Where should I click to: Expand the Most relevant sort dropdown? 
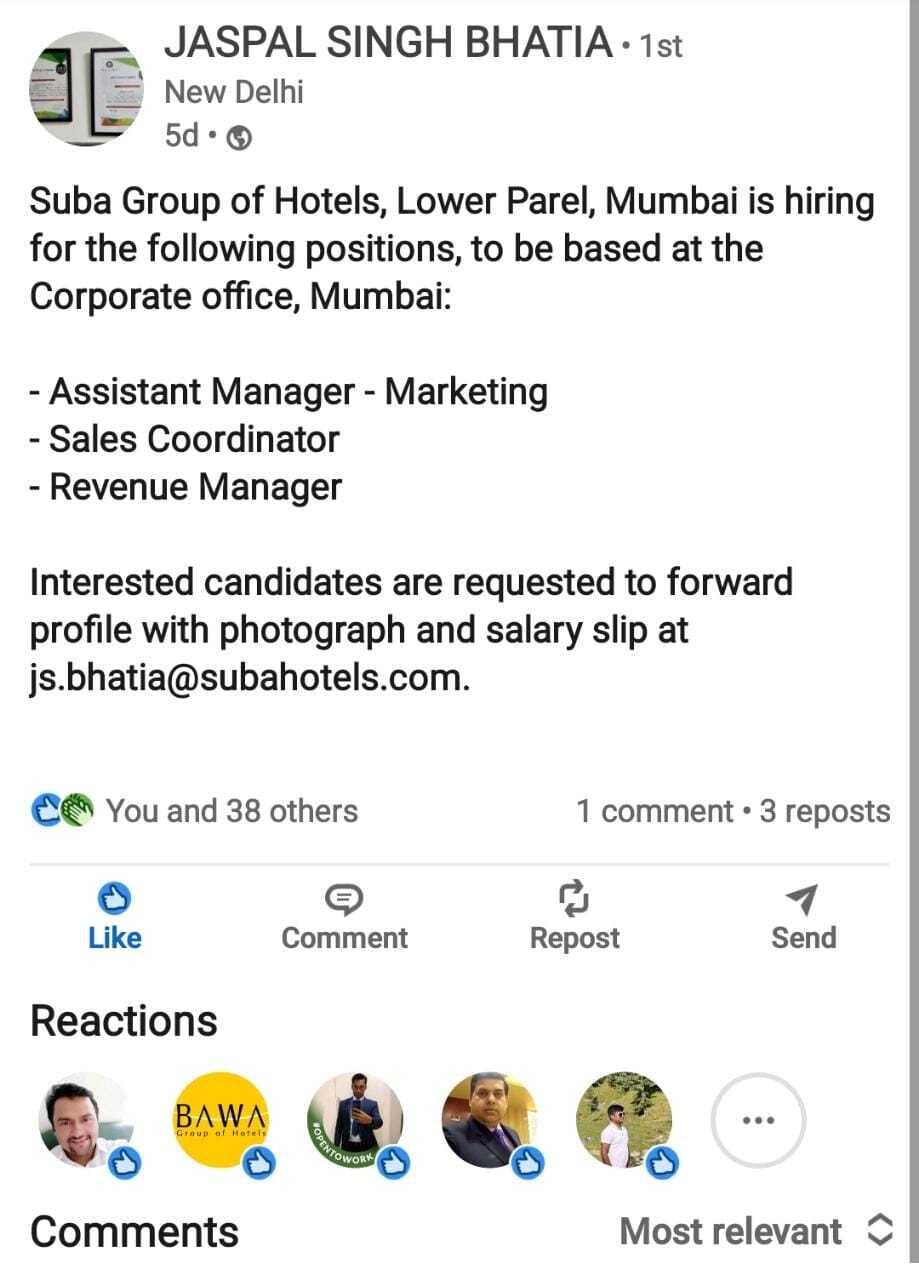click(731, 1232)
